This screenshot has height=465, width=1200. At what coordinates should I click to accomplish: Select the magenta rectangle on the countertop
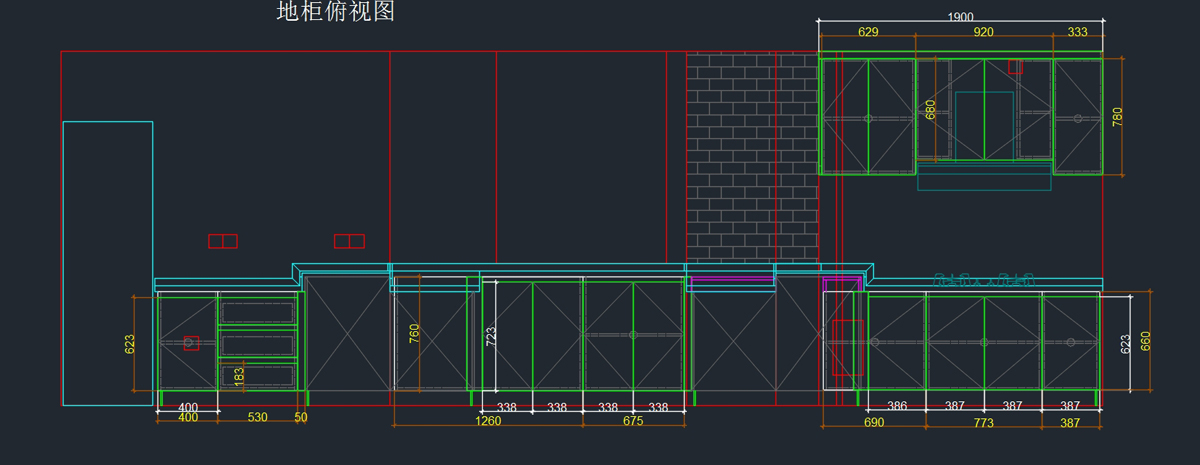731,281
